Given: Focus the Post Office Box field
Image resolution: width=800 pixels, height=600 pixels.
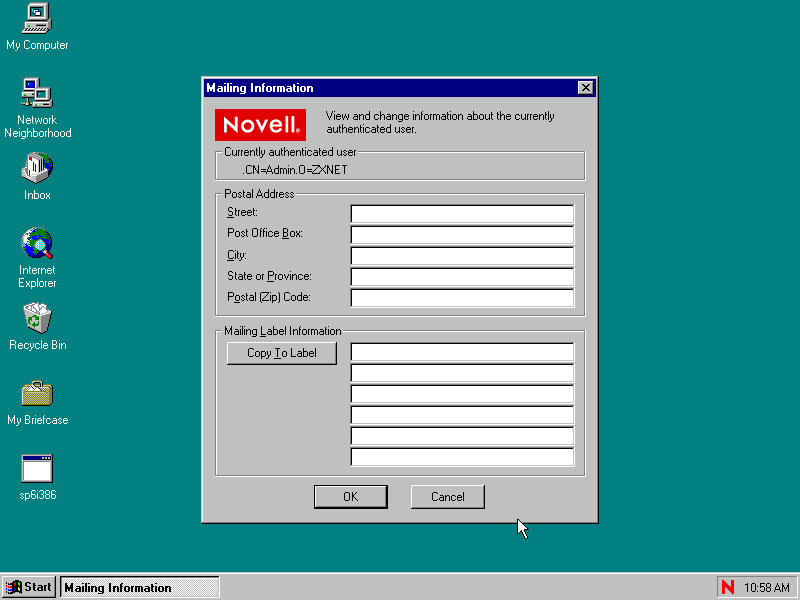Looking at the screenshot, I should (462, 235).
